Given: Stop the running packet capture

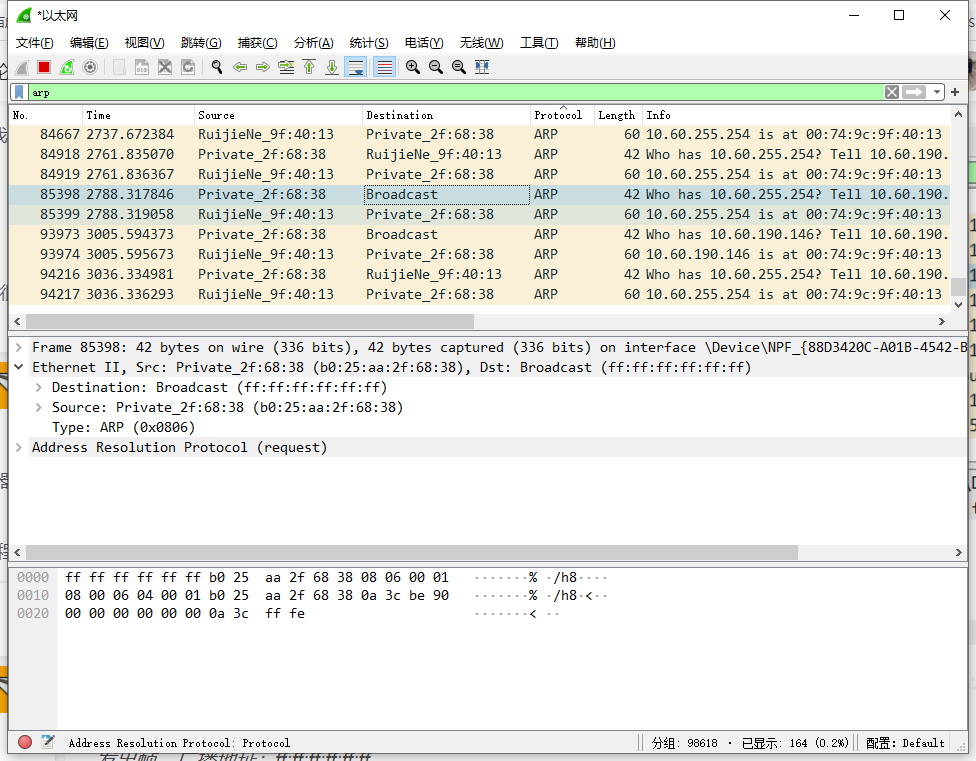Looking at the screenshot, I should pyautogui.click(x=44, y=67).
